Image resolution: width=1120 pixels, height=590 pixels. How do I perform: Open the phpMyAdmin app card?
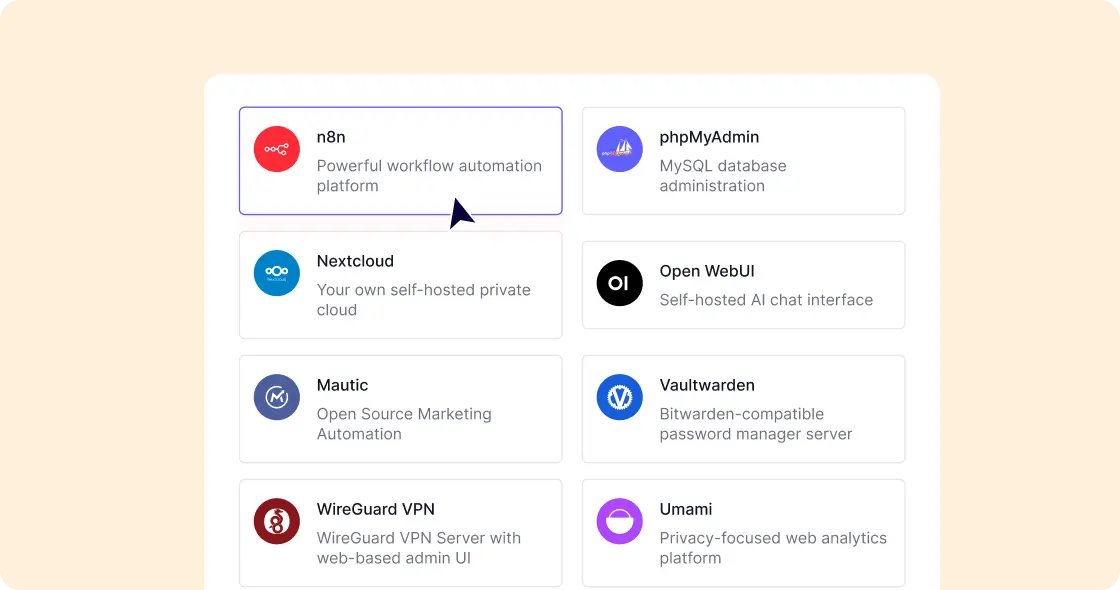coord(743,160)
